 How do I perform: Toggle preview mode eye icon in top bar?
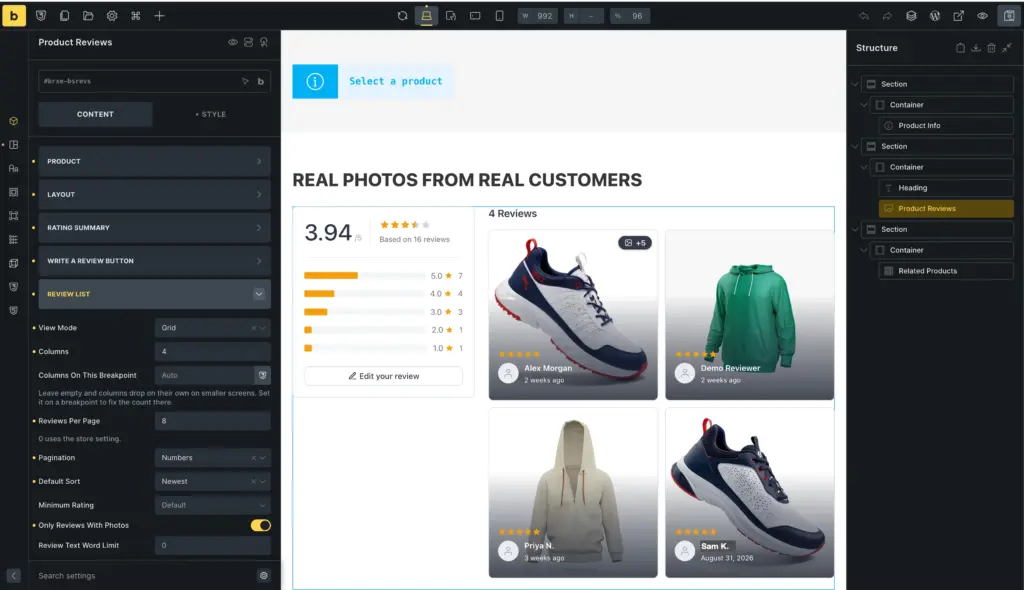[x=982, y=16]
